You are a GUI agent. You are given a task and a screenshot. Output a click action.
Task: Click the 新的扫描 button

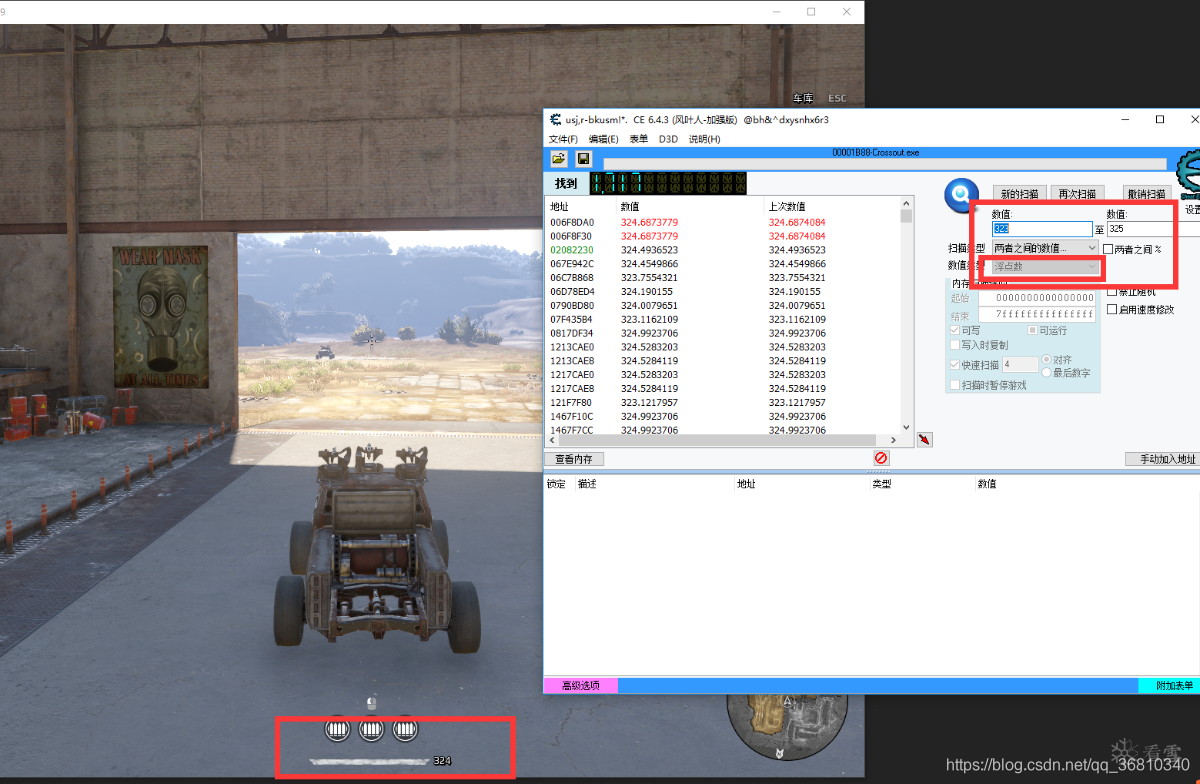tap(1020, 194)
